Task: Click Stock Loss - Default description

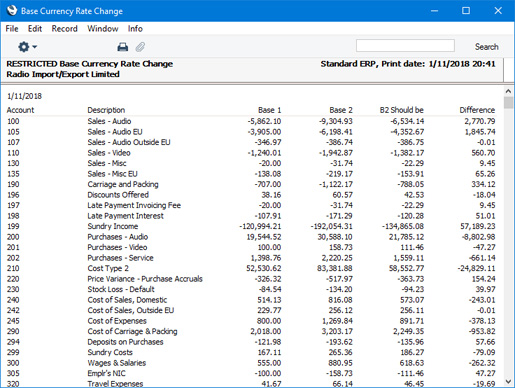Action: point(121,289)
